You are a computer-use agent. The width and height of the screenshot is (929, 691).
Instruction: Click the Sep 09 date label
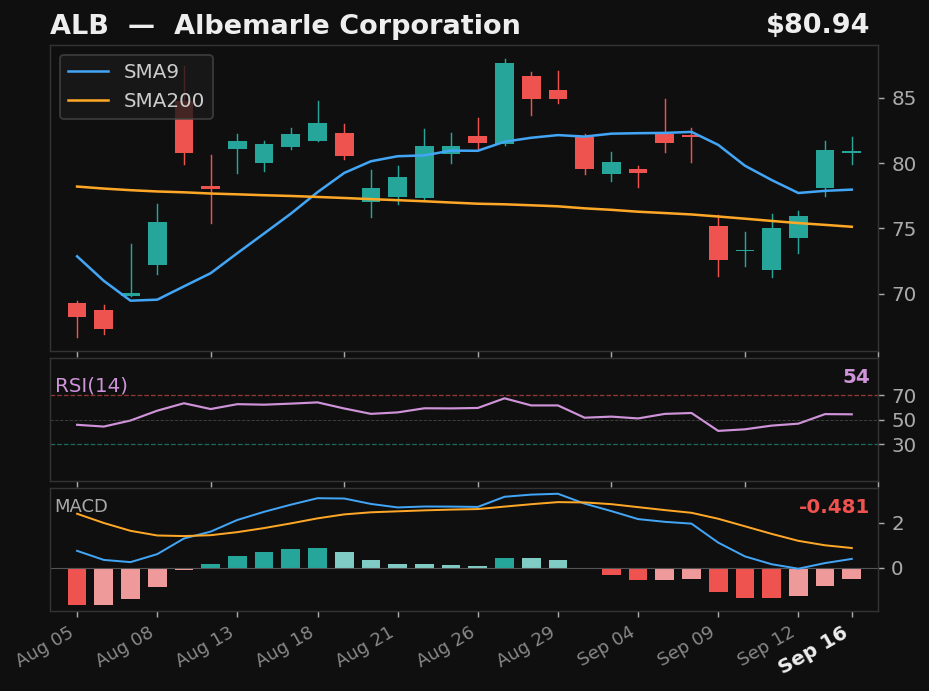point(685,645)
